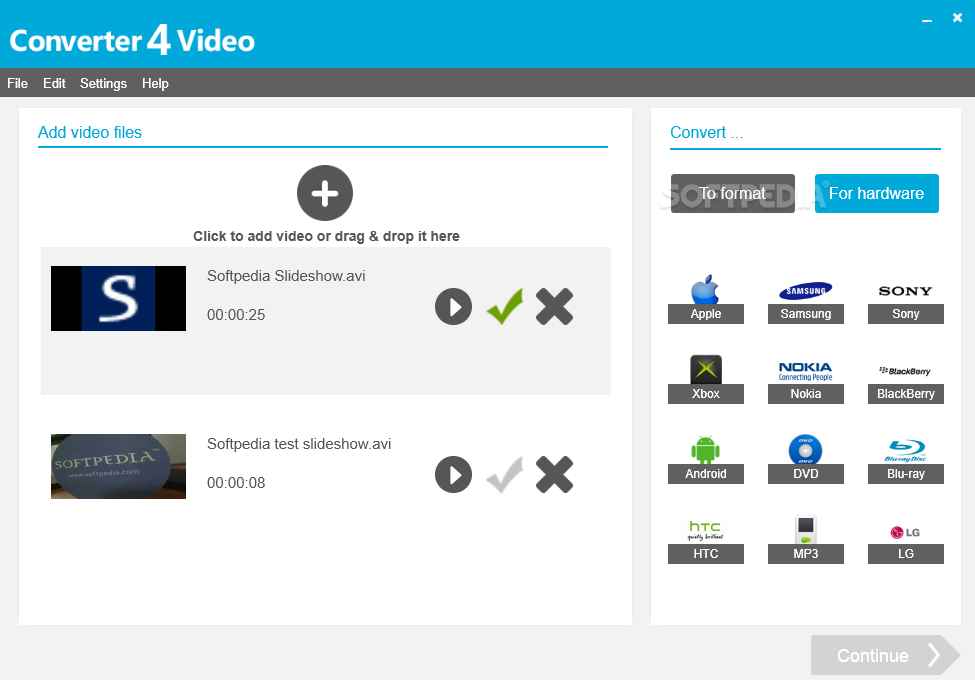Choose DVD output preset
This screenshot has width=975, height=680.
pyautogui.click(x=805, y=459)
